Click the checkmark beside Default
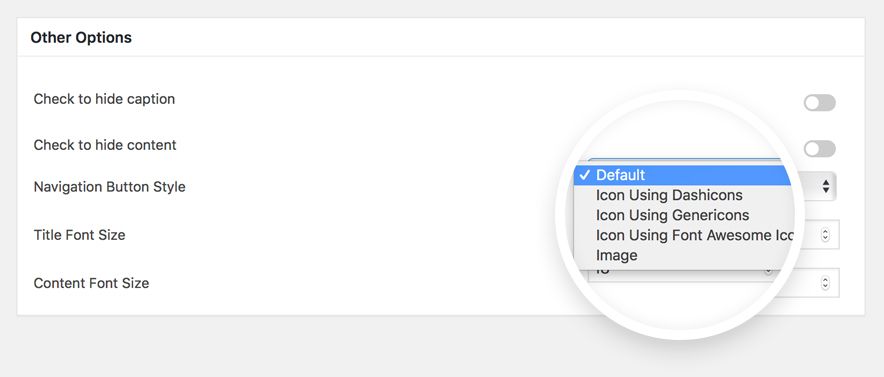 pyautogui.click(x=585, y=175)
